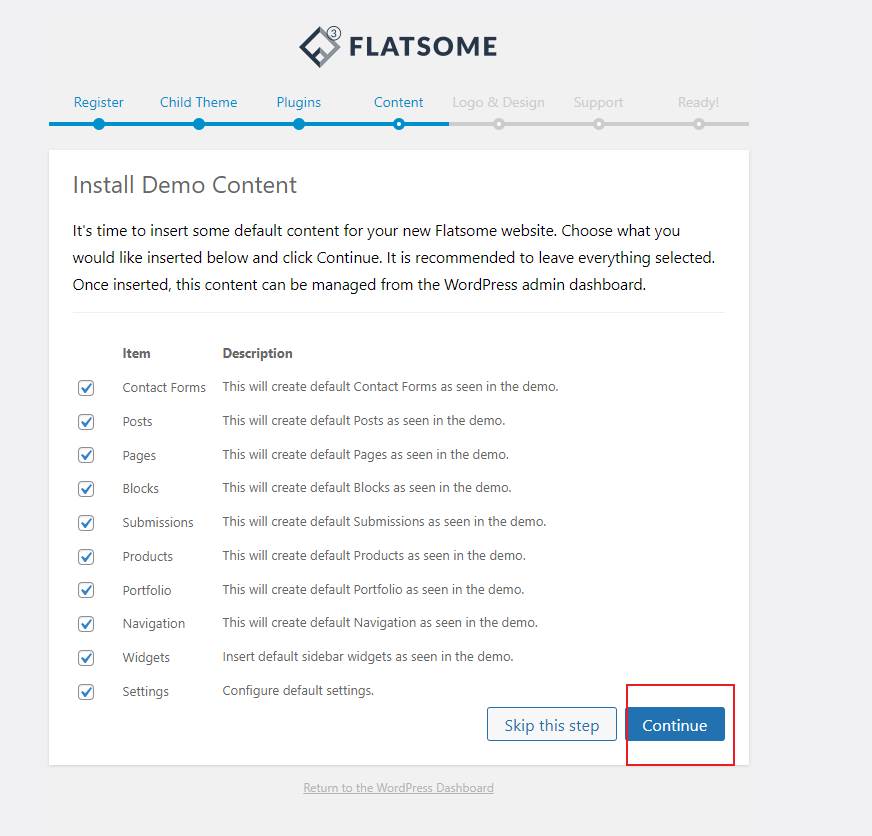
Task: Click the Description column header
Action: pos(257,353)
